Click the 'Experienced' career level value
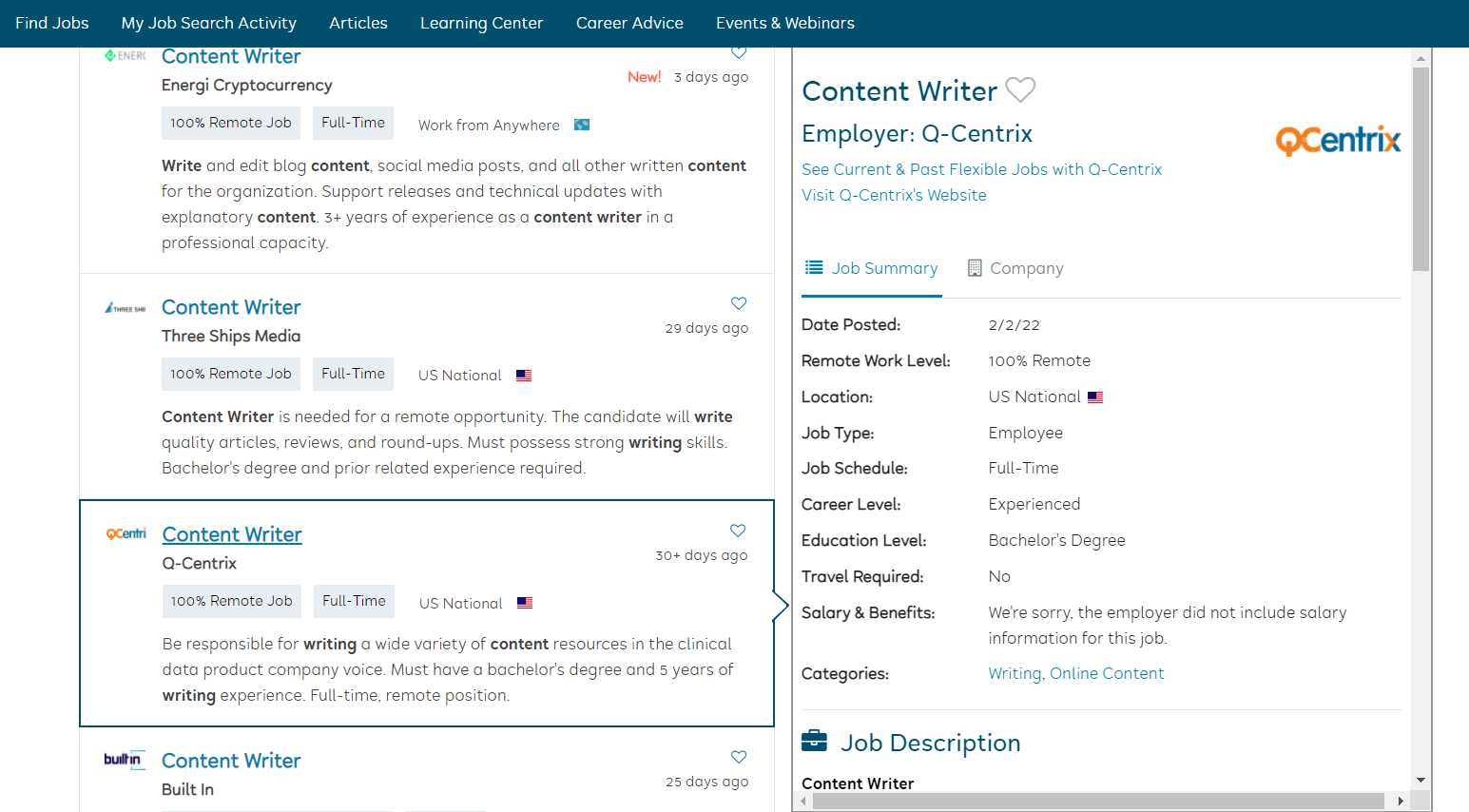This screenshot has height=812, width=1469. click(1034, 505)
